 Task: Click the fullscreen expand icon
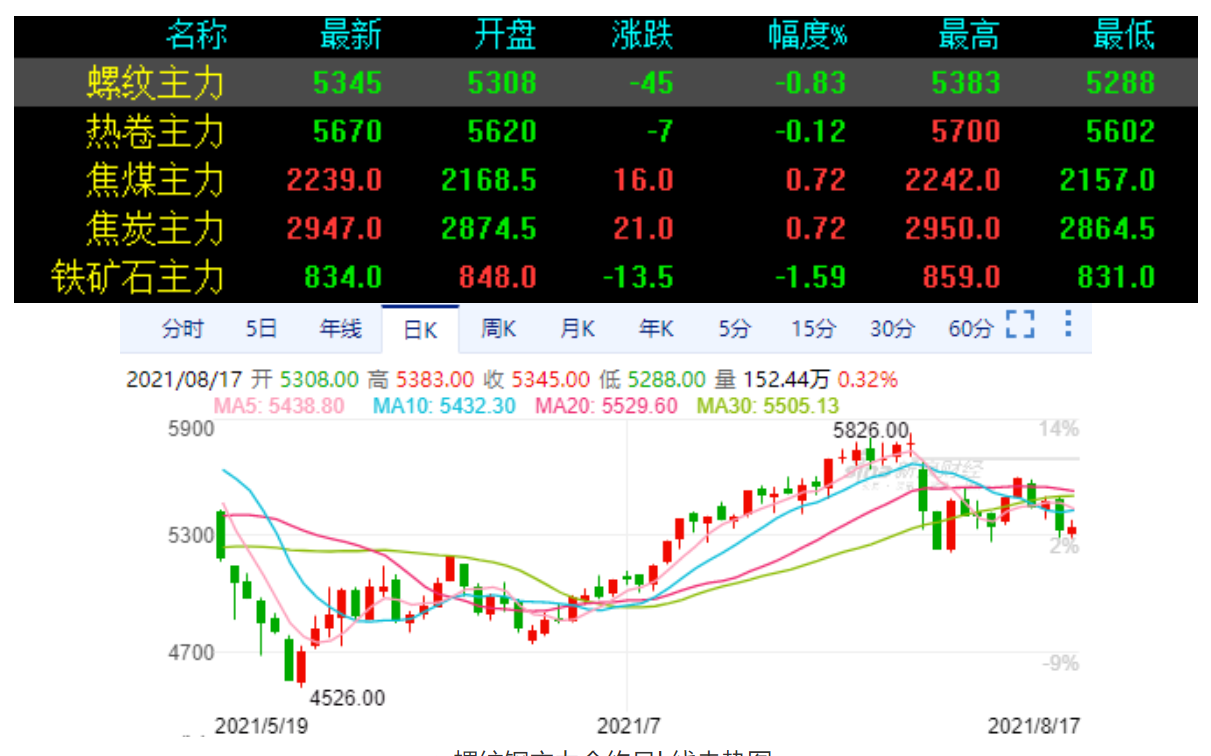1019,325
